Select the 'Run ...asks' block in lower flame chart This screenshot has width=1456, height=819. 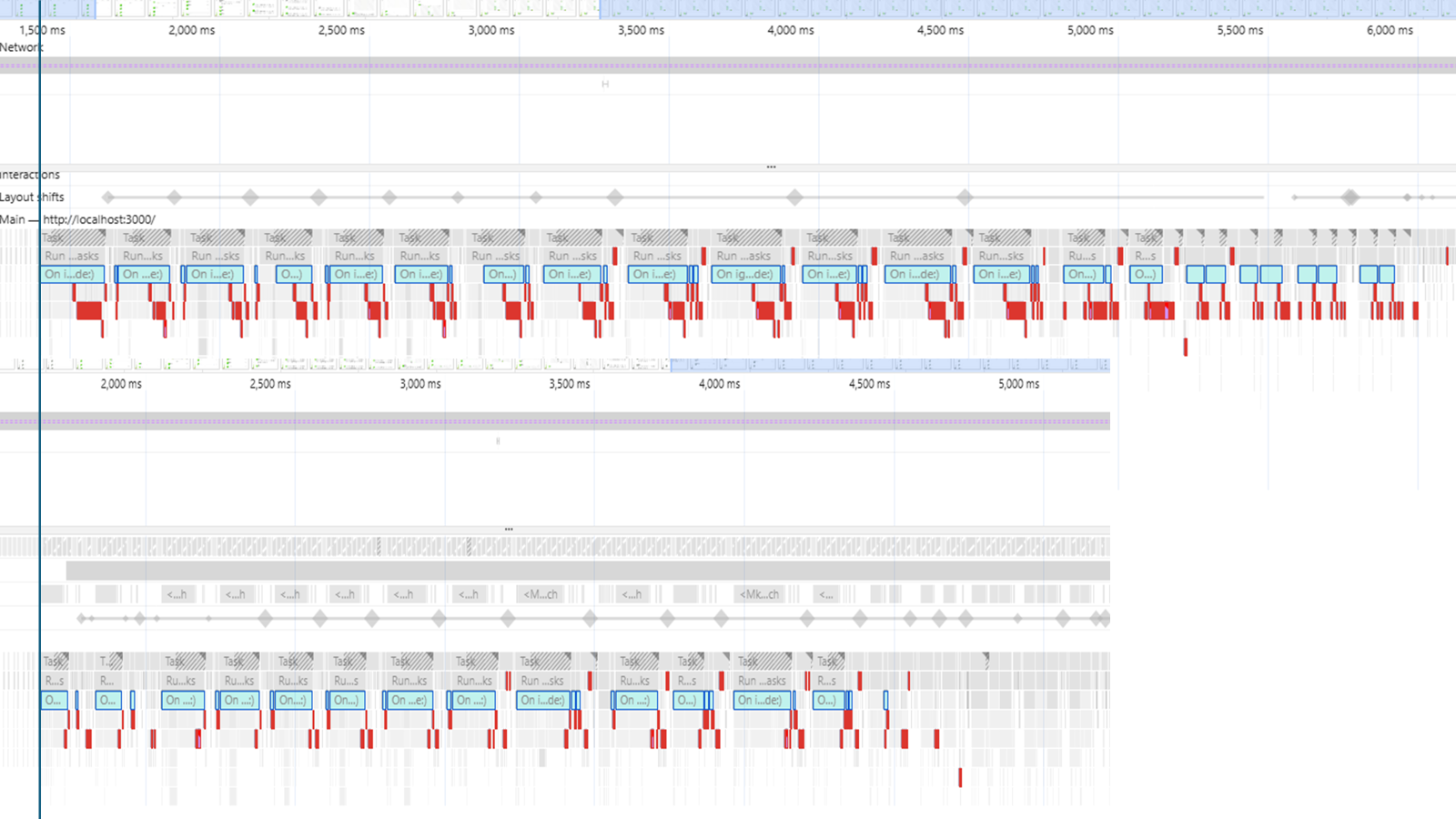tap(762, 681)
